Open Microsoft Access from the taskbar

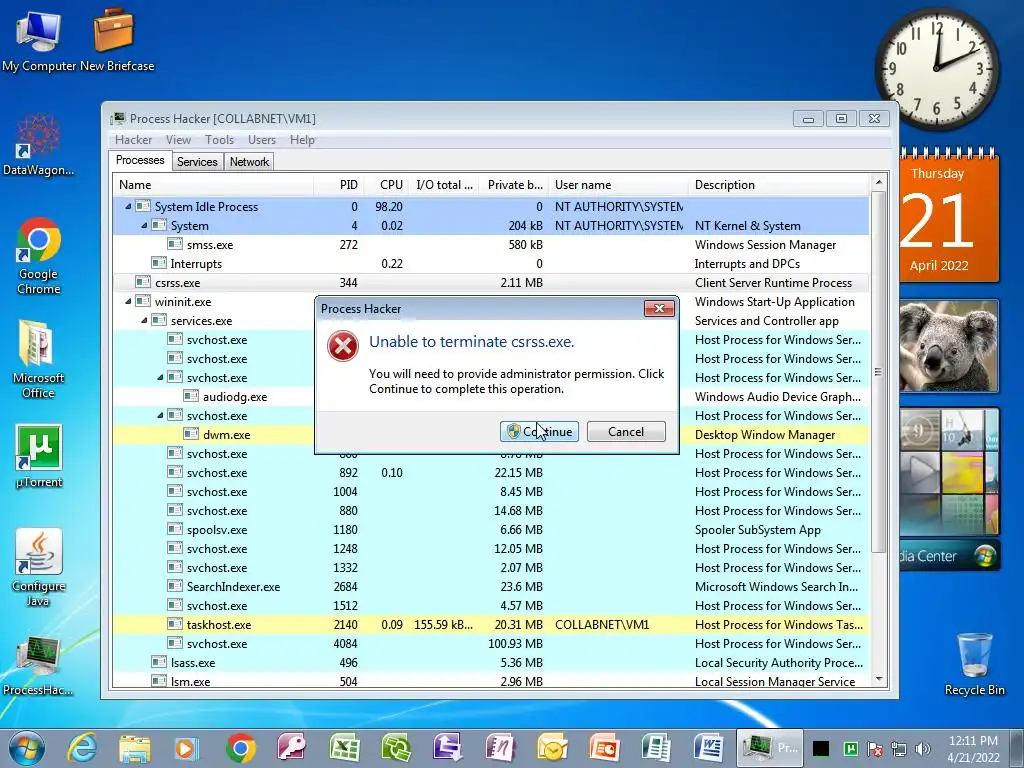tap(292, 748)
